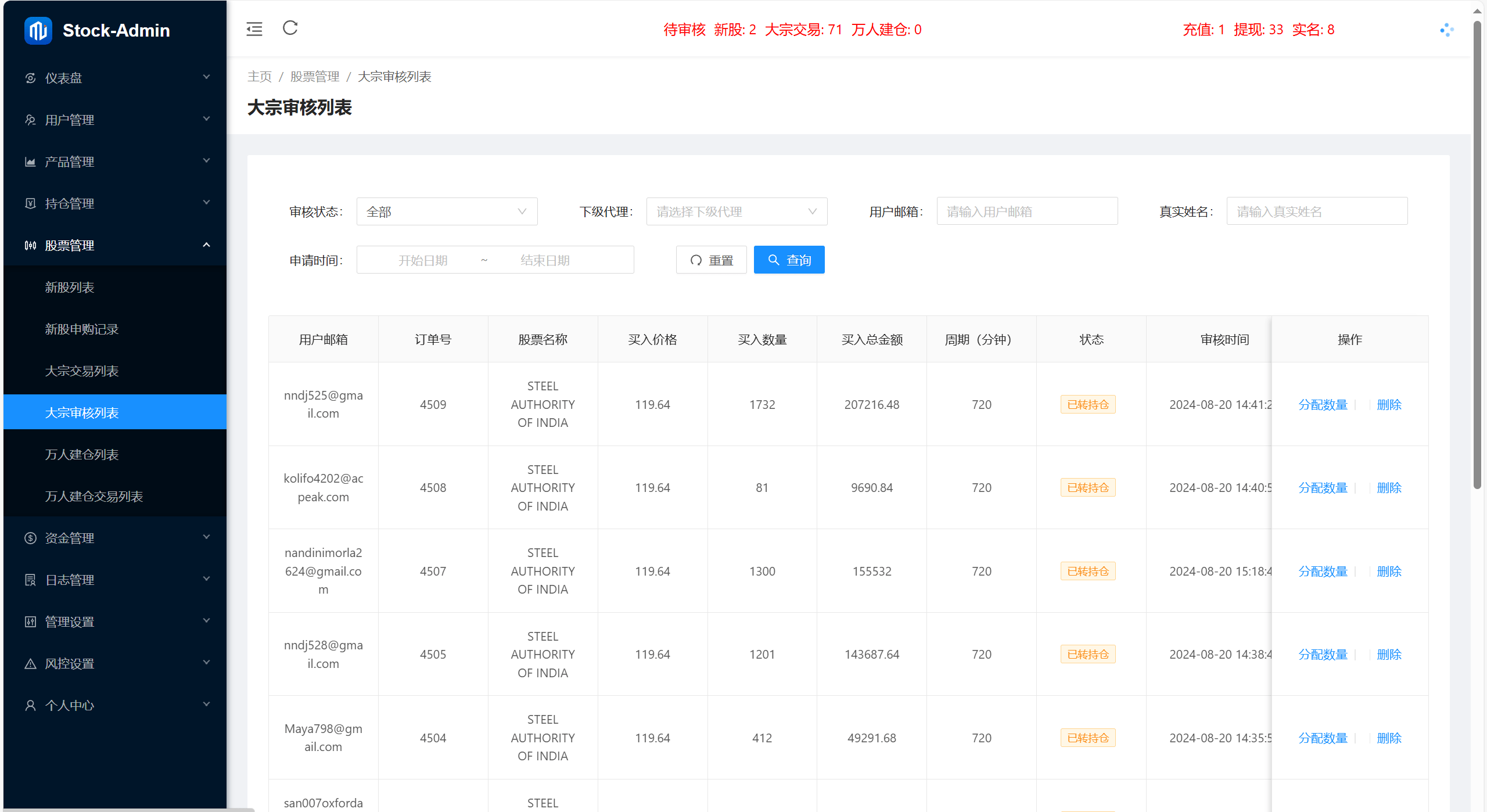Click the 重置 reset button
Image resolution: width=1487 pixels, height=812 pixels.
(x=711, y=260)
